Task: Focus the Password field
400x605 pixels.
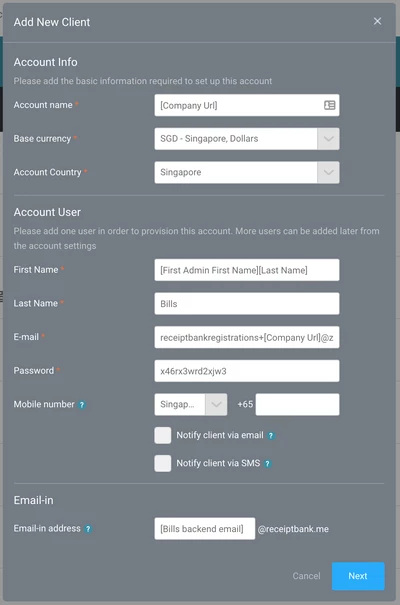Action: pos(247,371)
